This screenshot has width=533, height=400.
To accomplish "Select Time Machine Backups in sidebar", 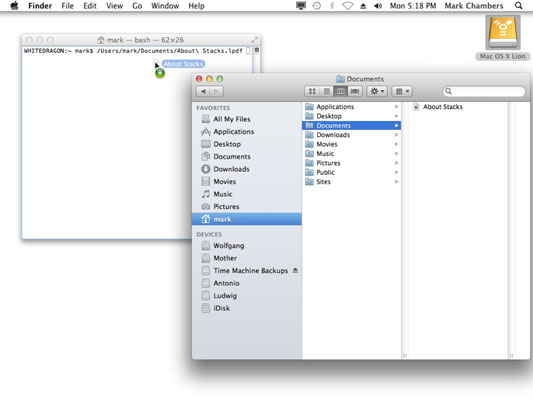I will [x=246, y=271].
